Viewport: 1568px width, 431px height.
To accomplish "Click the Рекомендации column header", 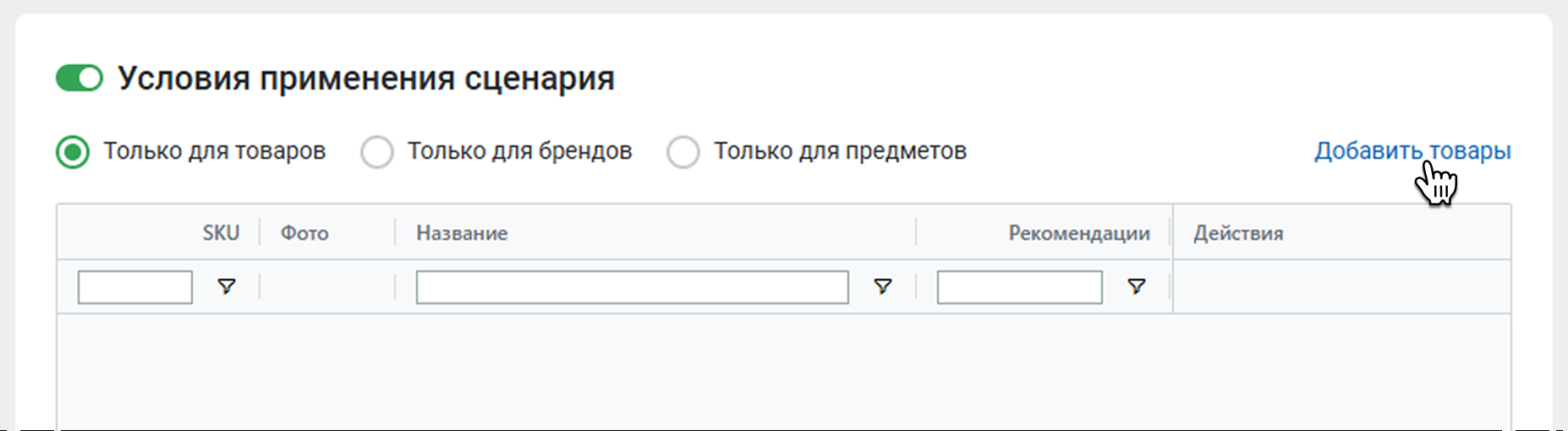I will [1078, 232].
